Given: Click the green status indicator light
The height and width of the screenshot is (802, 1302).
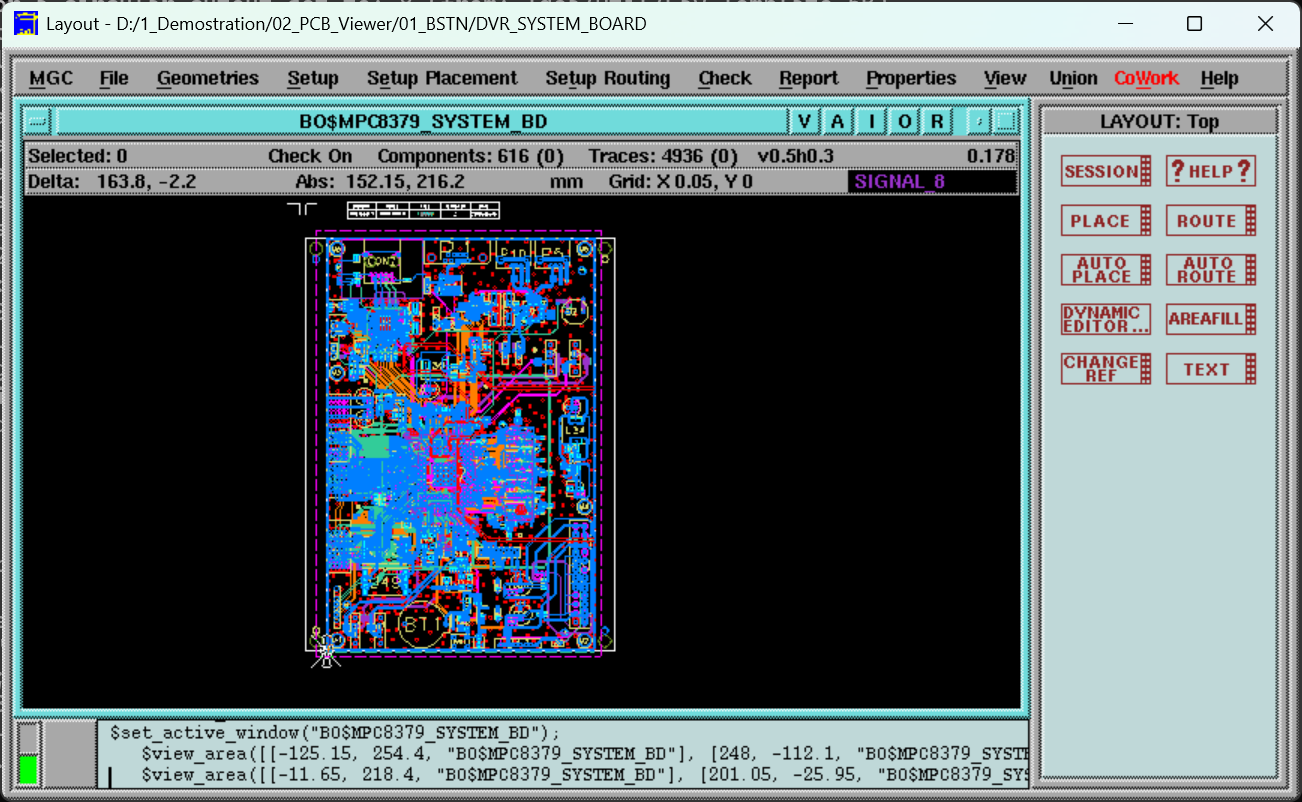Looking at the screenshot, I should click(x=29, y=769).
